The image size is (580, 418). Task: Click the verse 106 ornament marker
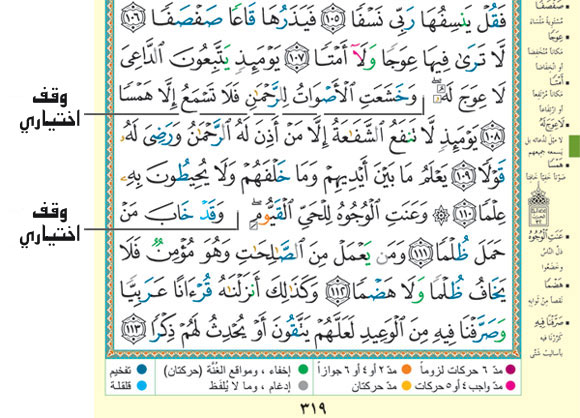(x=134, y=17)
